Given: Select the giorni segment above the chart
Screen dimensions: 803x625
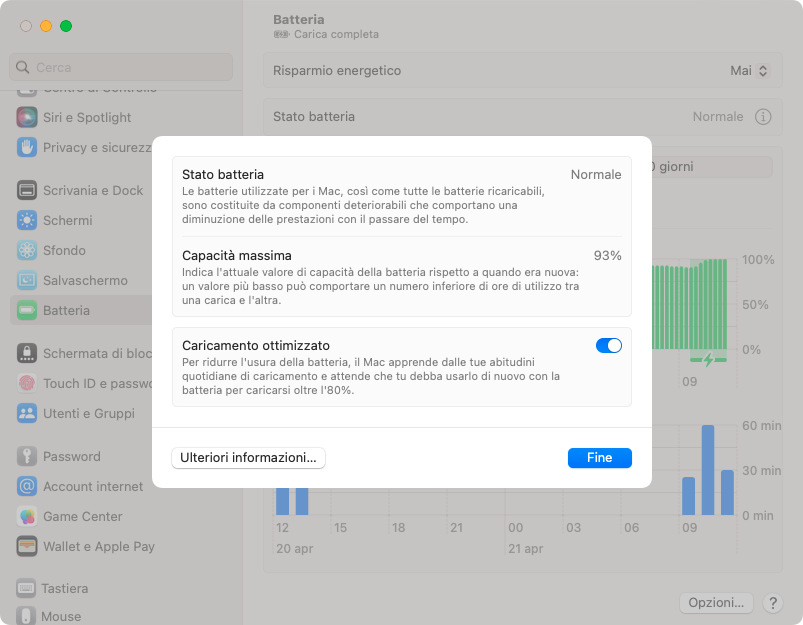Looking at the screenshot, I should pos(712,167).
